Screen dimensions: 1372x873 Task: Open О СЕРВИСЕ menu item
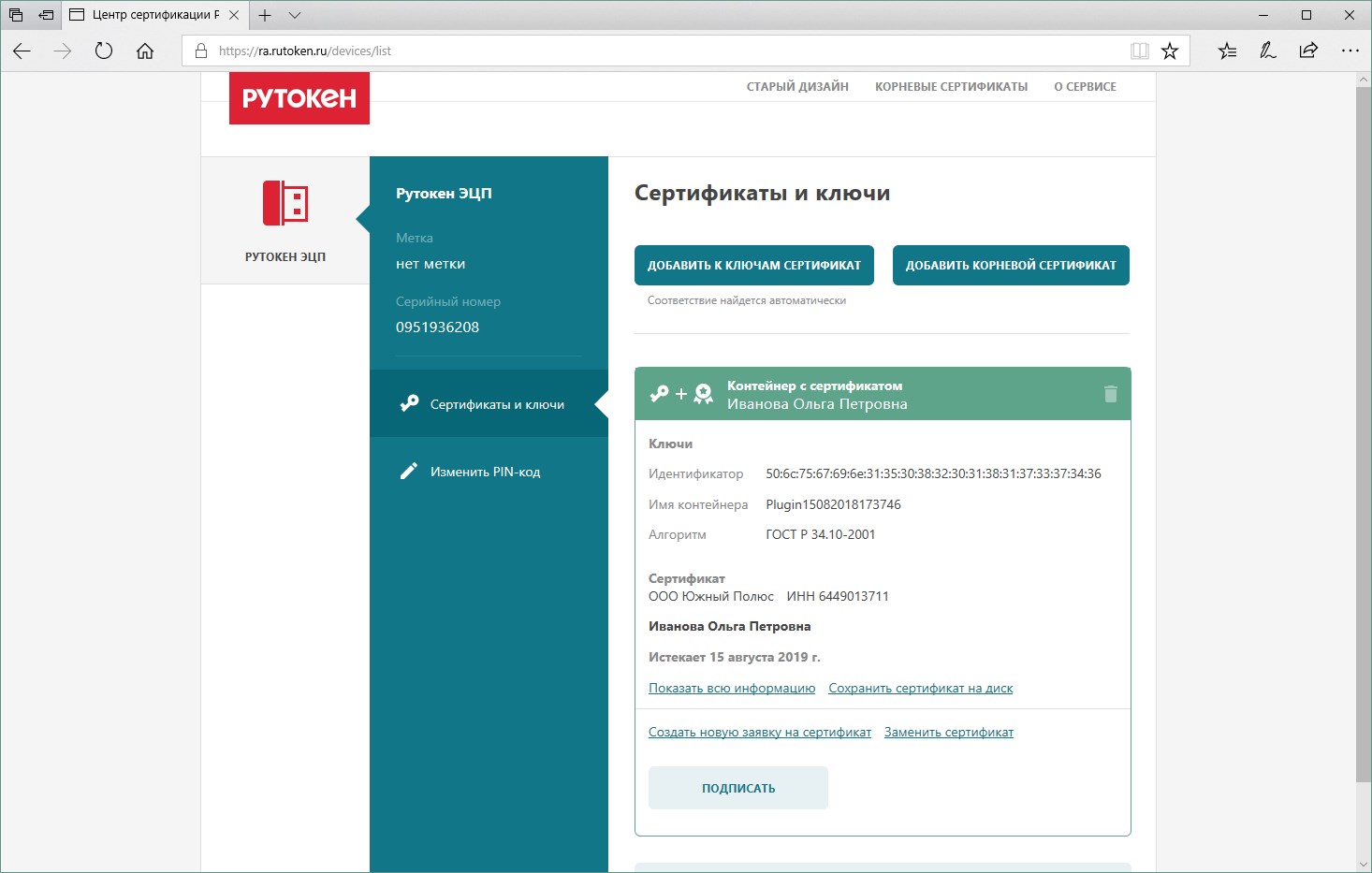(1085, 86)
